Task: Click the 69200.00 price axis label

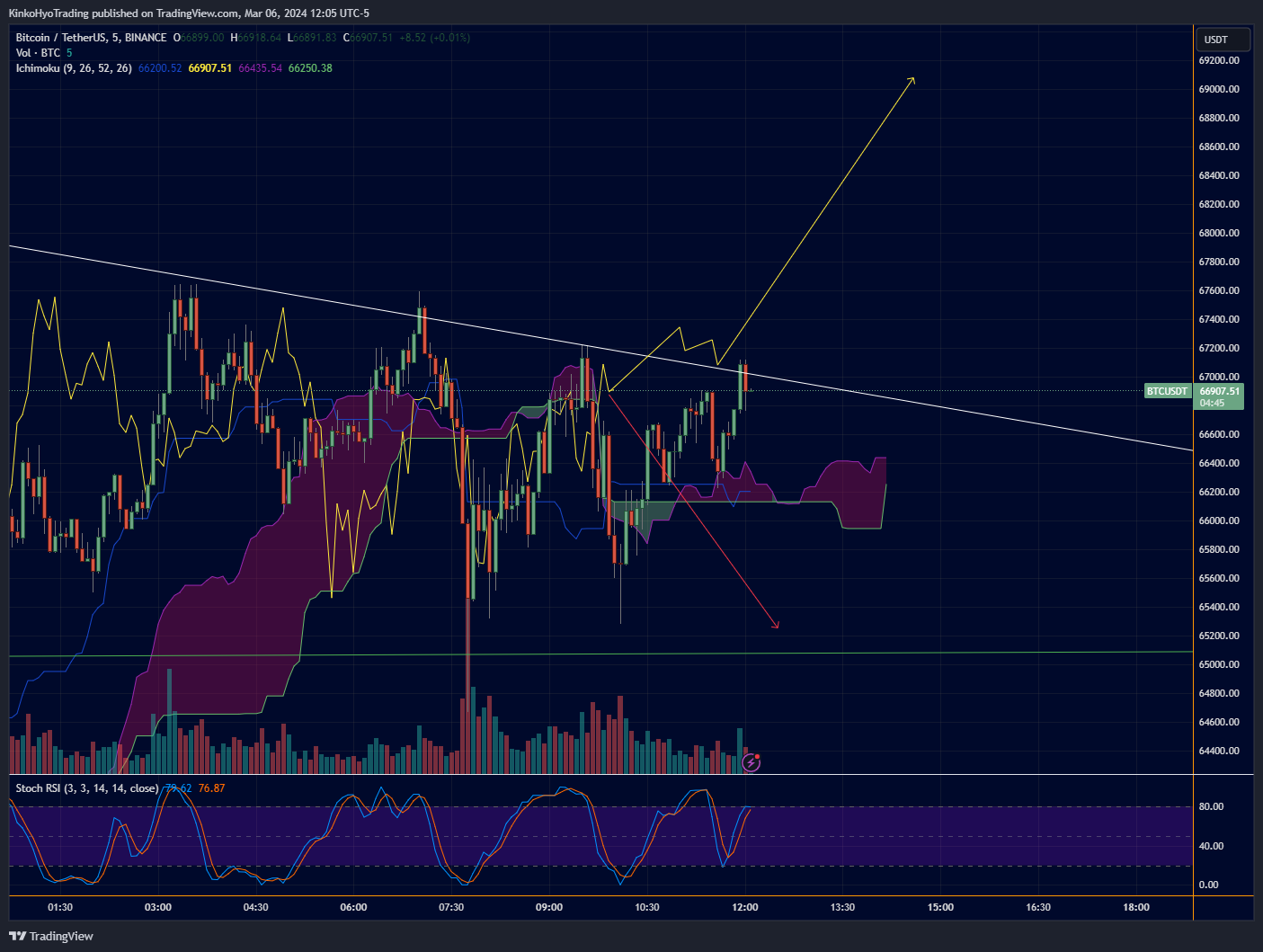Action: point(1219,60)
